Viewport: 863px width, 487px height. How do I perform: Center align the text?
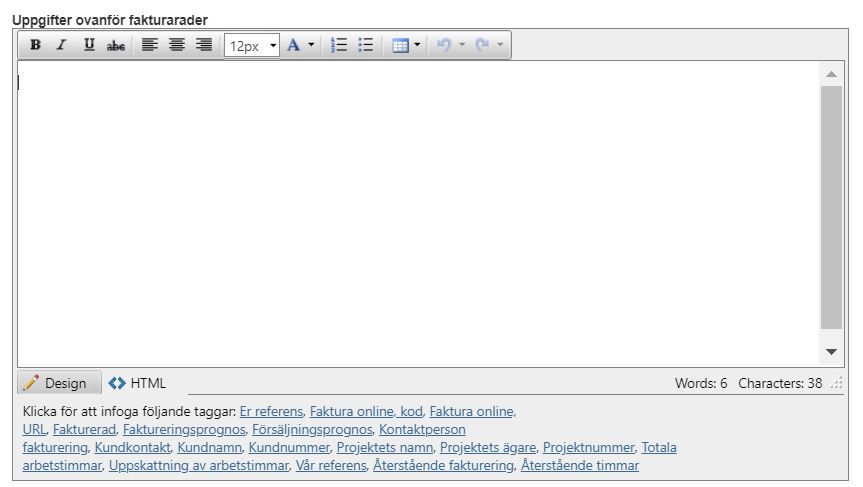pos(177,45)
